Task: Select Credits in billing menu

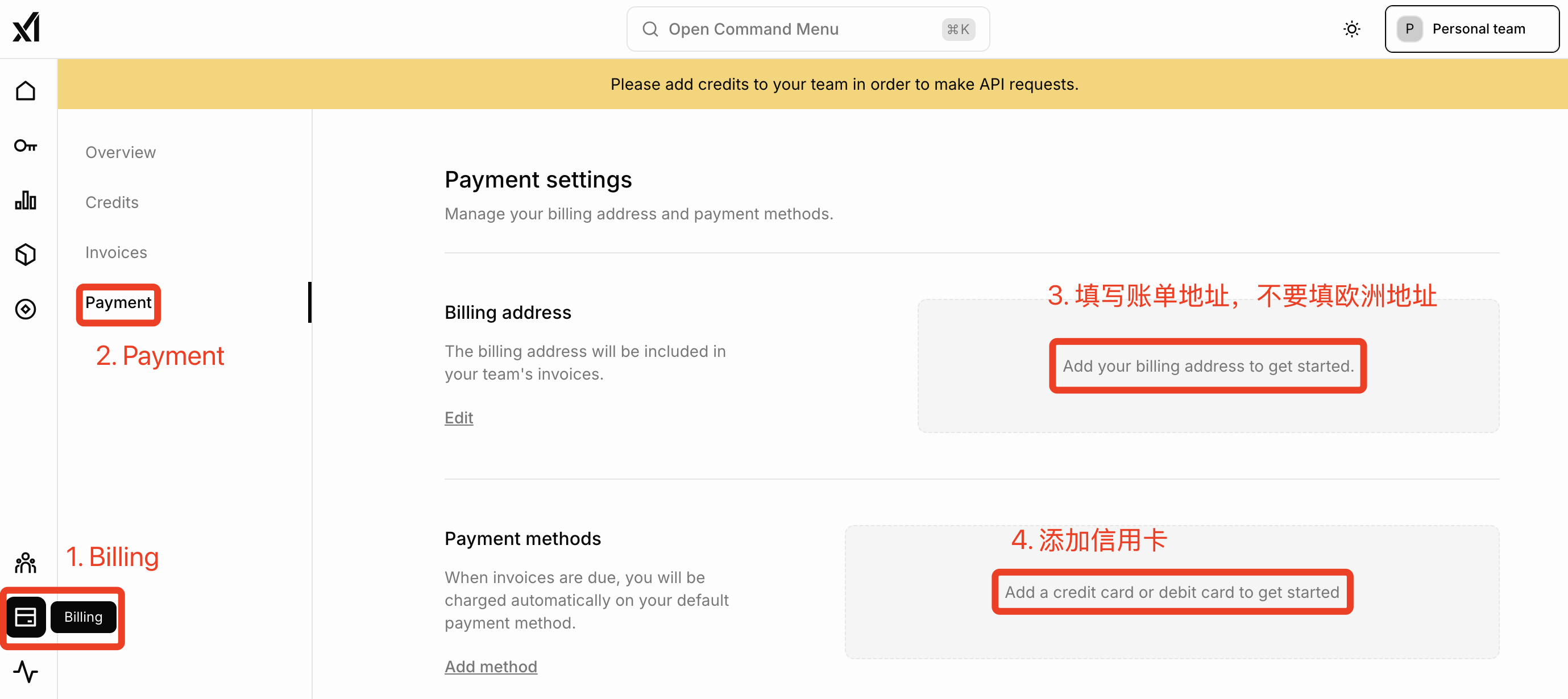Action: pyautogui.click(x=112, y=202)
